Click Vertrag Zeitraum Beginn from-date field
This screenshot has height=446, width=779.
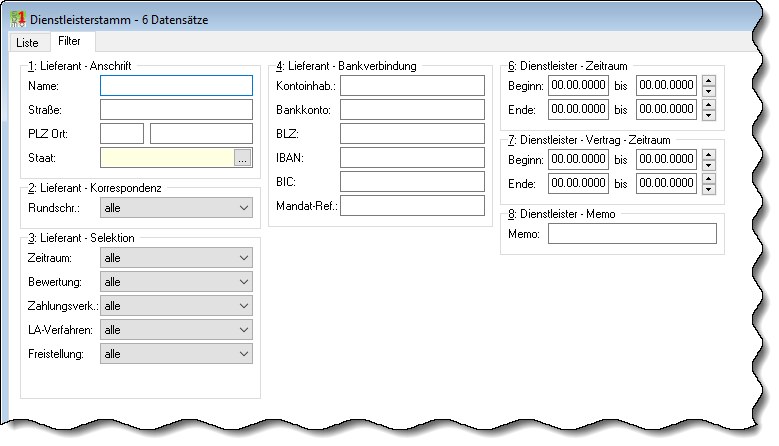(x=578, y=159)
